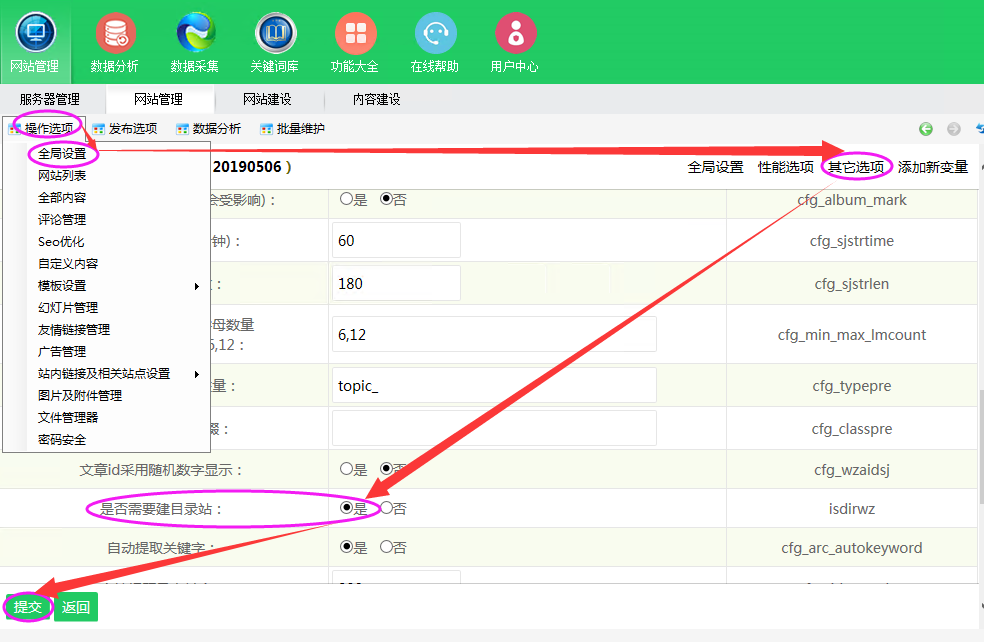Click the cfg_wzaidsj variable name

(852, 469)
